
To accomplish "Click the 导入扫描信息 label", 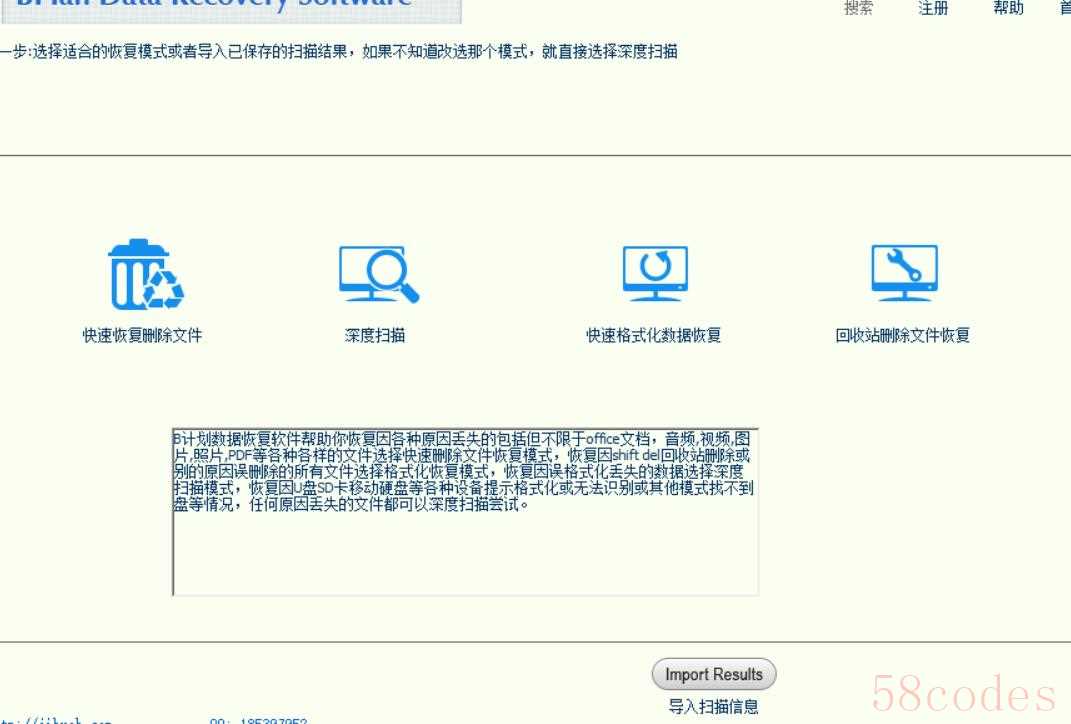I will 713,707.
